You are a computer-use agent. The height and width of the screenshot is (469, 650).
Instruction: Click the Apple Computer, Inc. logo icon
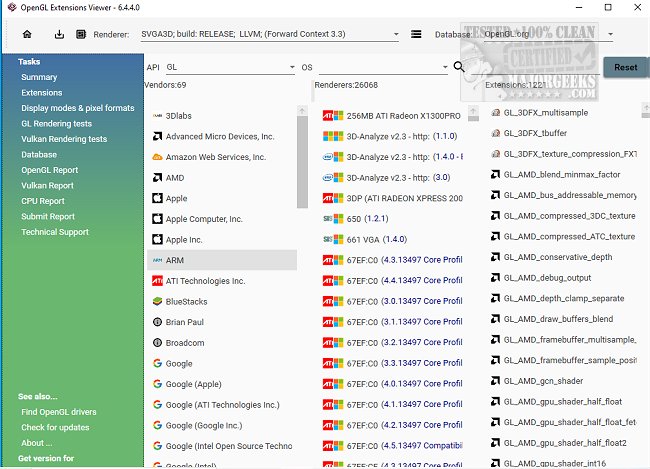click(157, 219)
